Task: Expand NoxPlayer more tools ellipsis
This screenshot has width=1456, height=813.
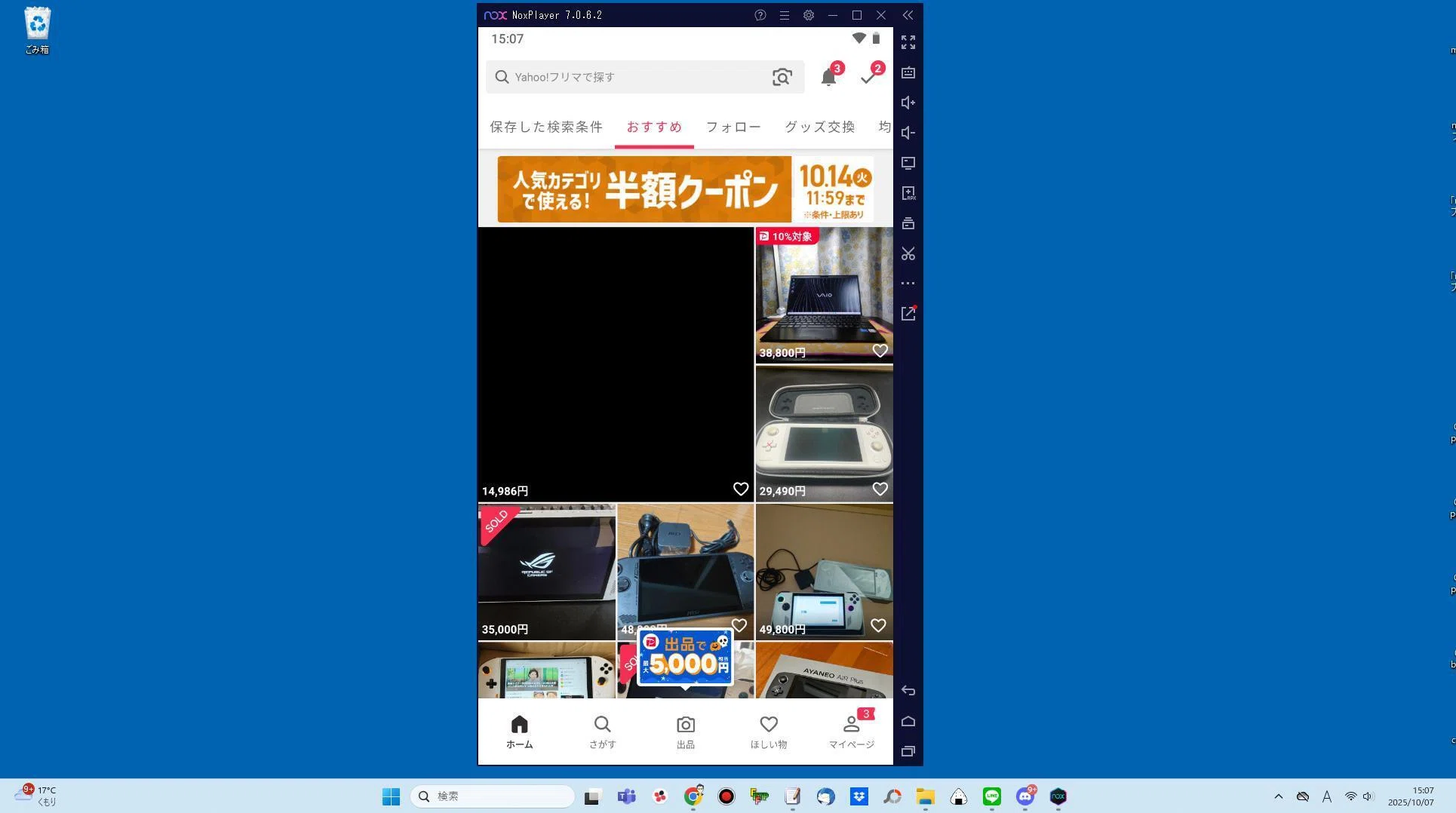Action: 908,284
